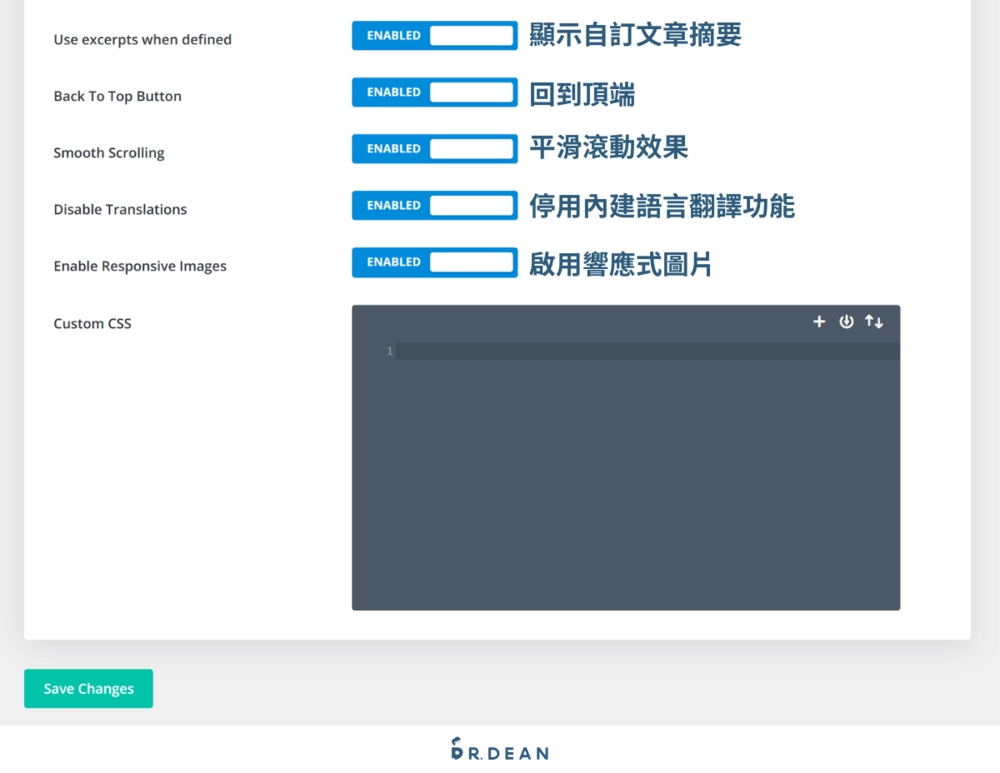
Task: Click the up-down arrows icon in CSS editor toolbar
Action: click(874, 322)
